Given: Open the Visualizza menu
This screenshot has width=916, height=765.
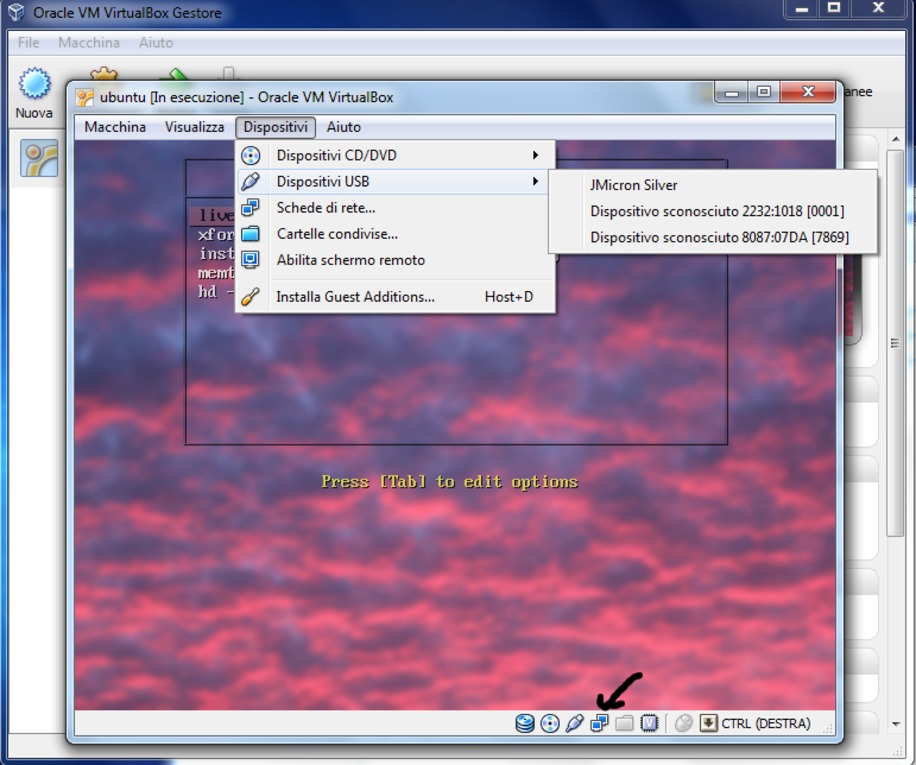Looking at the screenshot, I should click(195, 127).
